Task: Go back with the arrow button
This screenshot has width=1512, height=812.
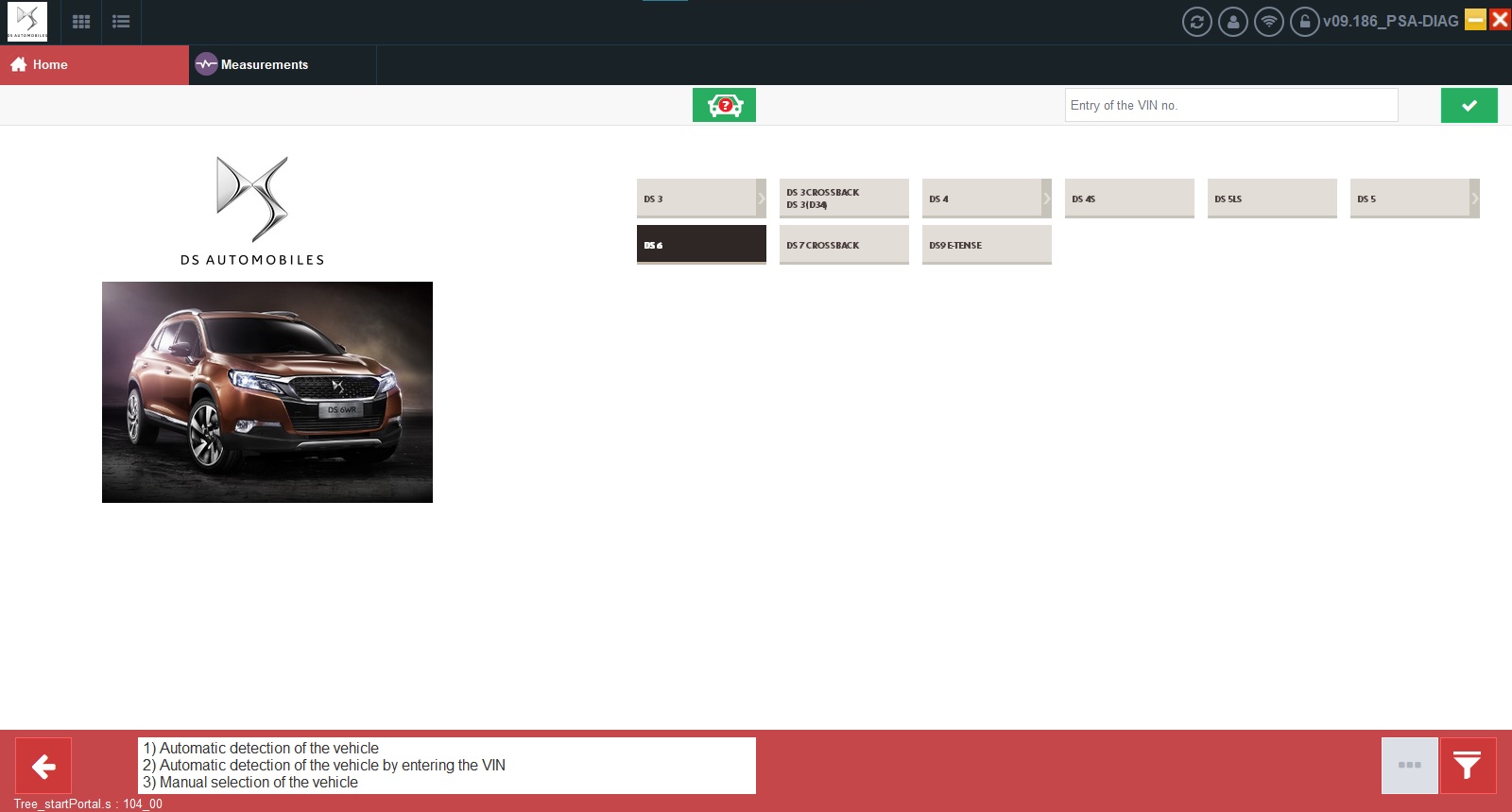Action: [43, 766]
